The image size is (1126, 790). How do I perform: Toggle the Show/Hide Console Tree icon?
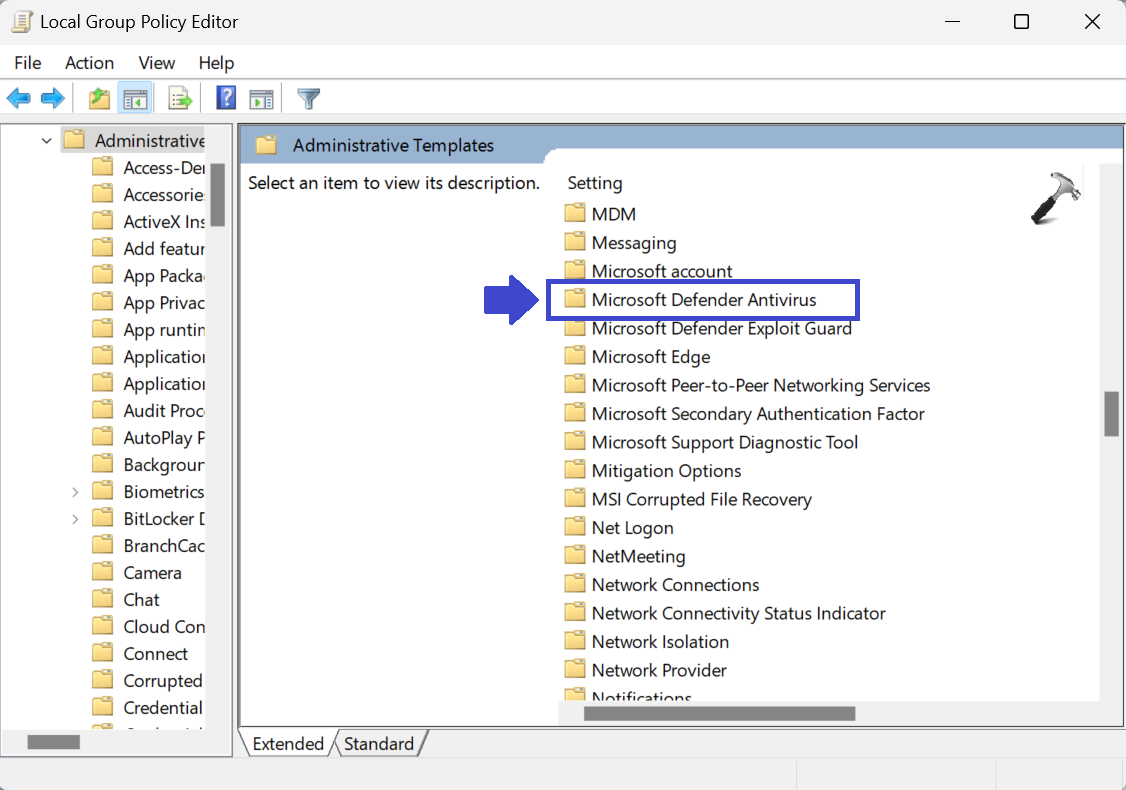[135, 97]
